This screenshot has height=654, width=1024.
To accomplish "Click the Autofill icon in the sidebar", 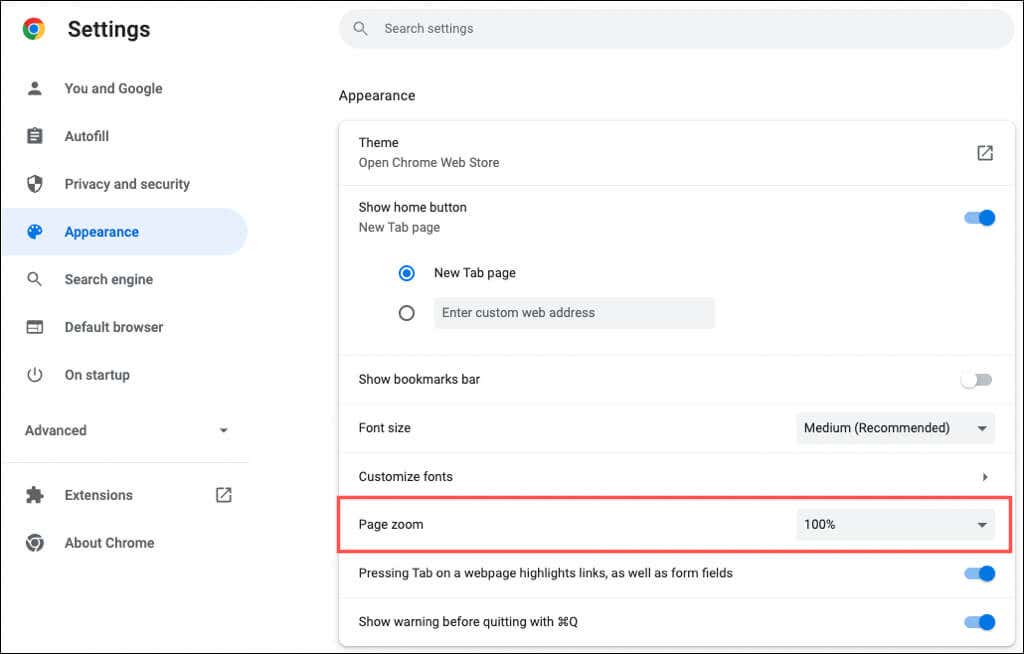I will (x=36, y=135).
